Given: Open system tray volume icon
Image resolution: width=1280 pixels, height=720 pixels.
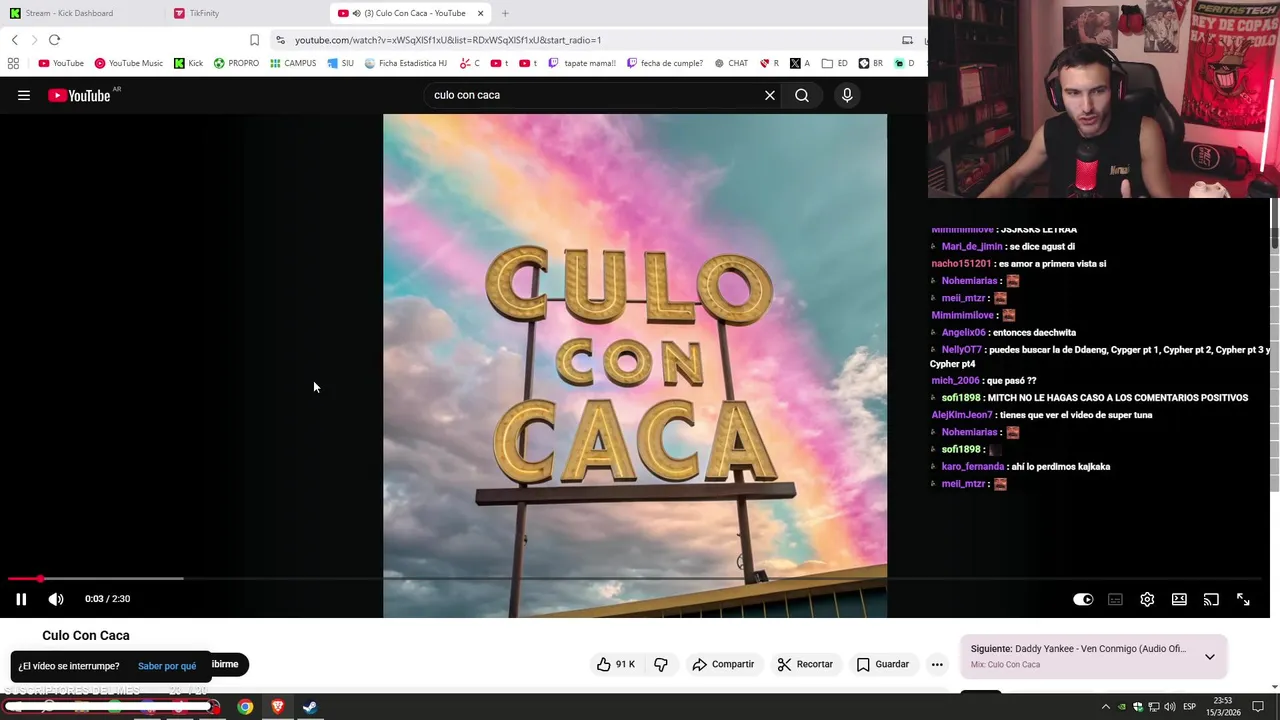Looking at the screenshot, I should 1169,707.
